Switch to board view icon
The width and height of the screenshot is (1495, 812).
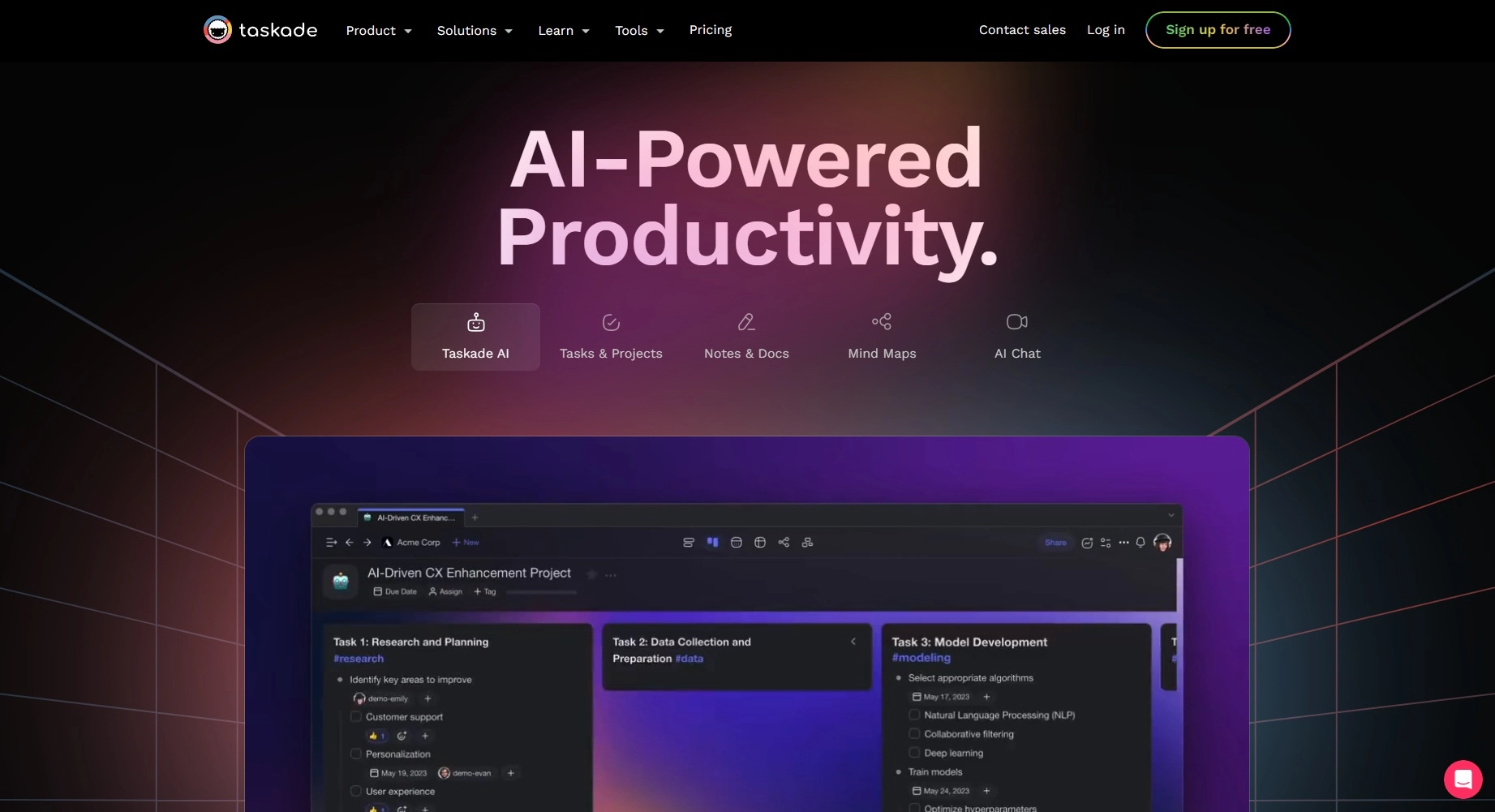[712, 542]
